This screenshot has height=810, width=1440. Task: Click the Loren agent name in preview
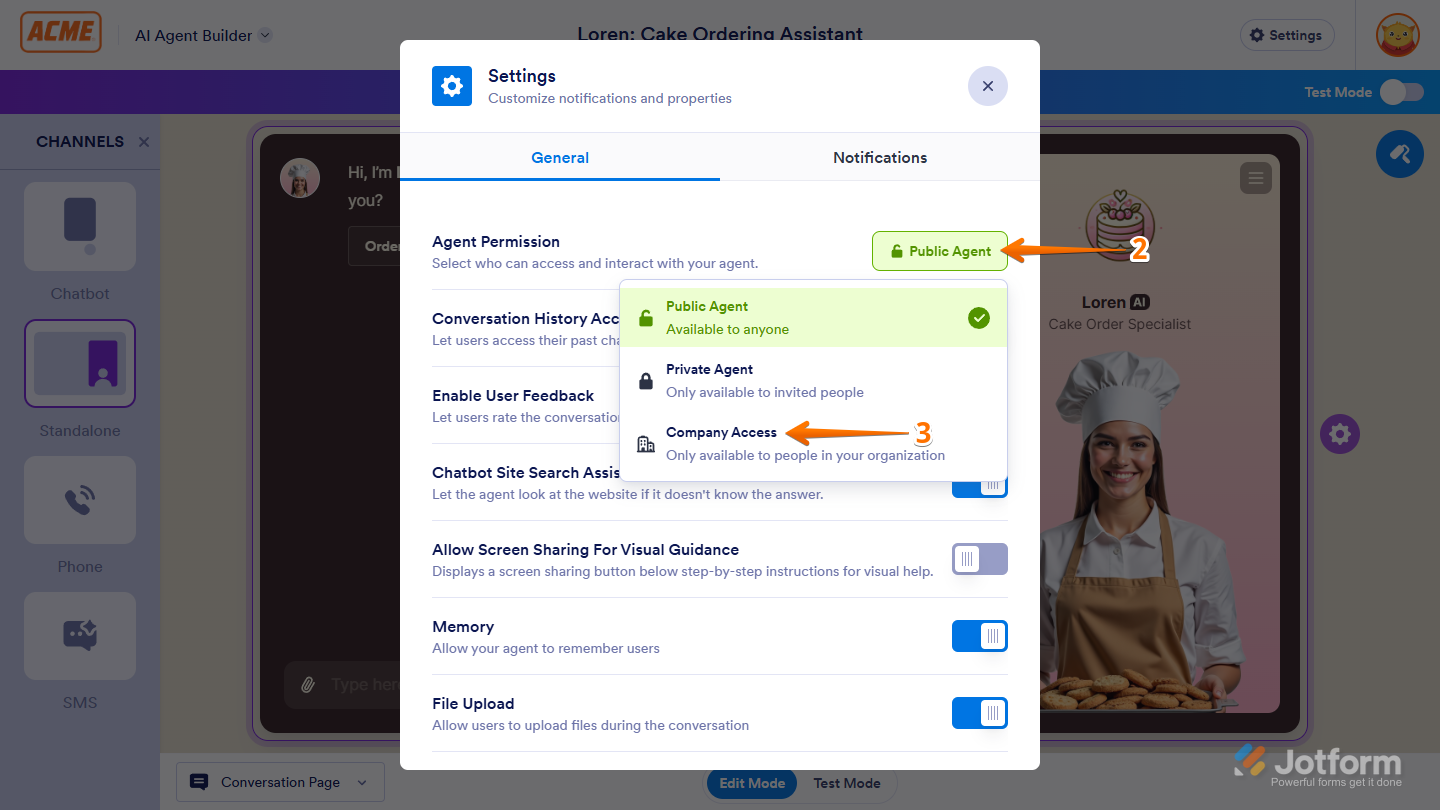[1103, 302]
